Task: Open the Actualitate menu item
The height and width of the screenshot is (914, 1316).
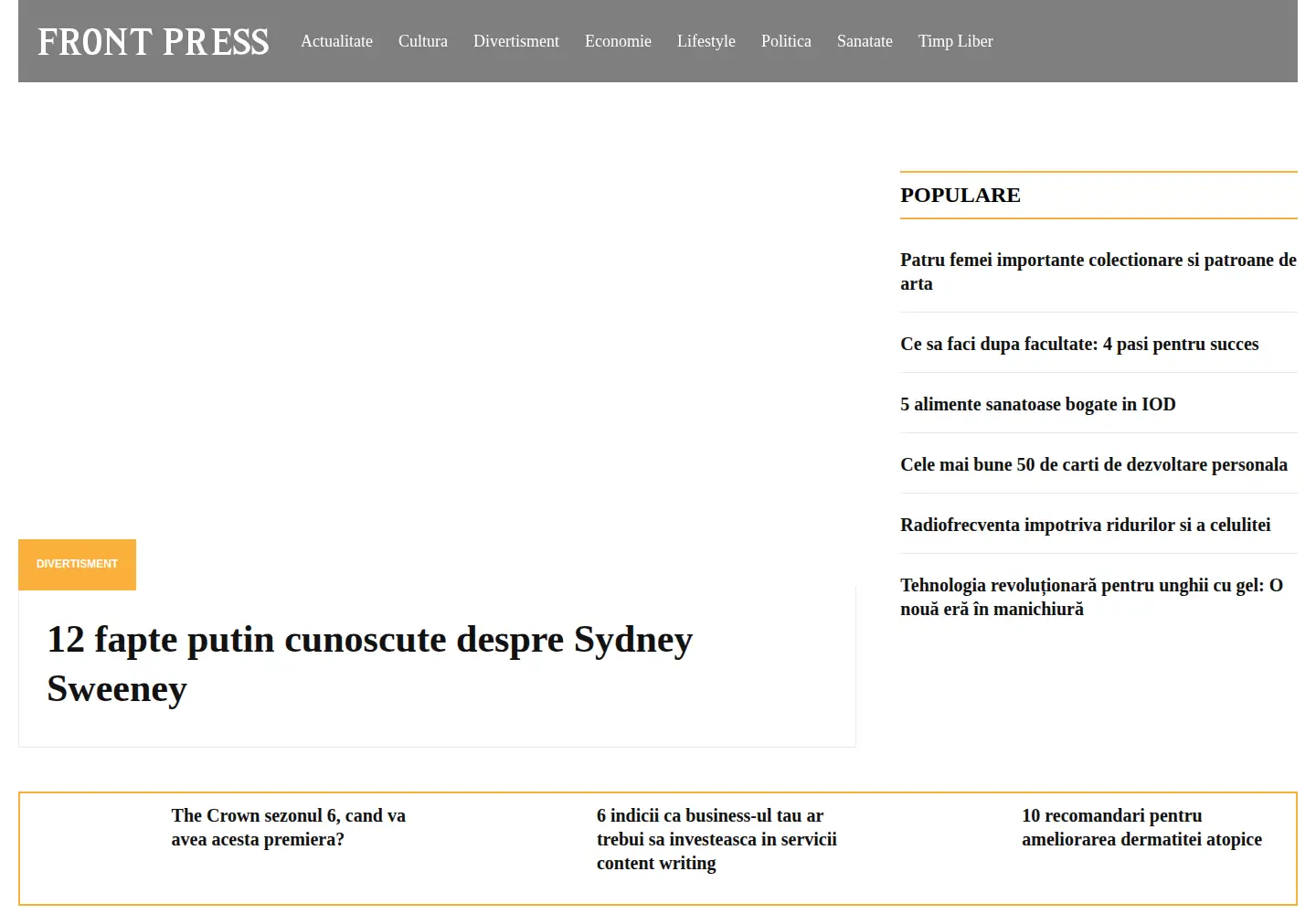Action: (x=336, y=41)
